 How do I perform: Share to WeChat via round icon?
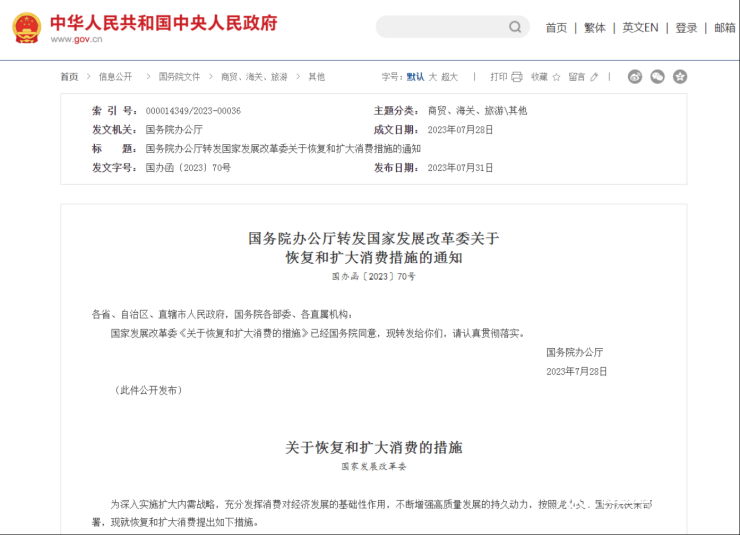pos(657,77)
